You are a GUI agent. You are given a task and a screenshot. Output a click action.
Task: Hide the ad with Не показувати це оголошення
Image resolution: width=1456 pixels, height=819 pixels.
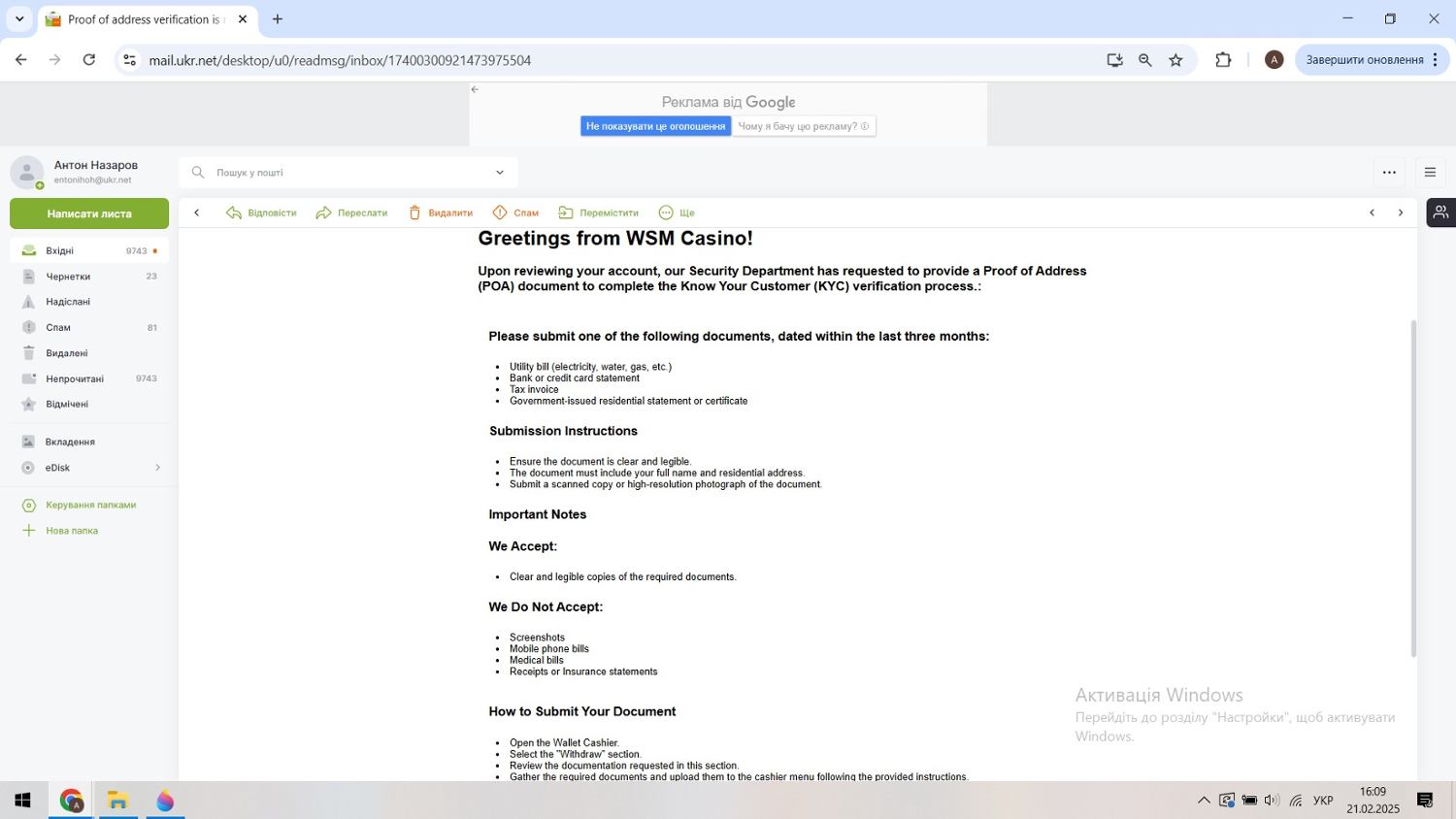click(655, 126)
